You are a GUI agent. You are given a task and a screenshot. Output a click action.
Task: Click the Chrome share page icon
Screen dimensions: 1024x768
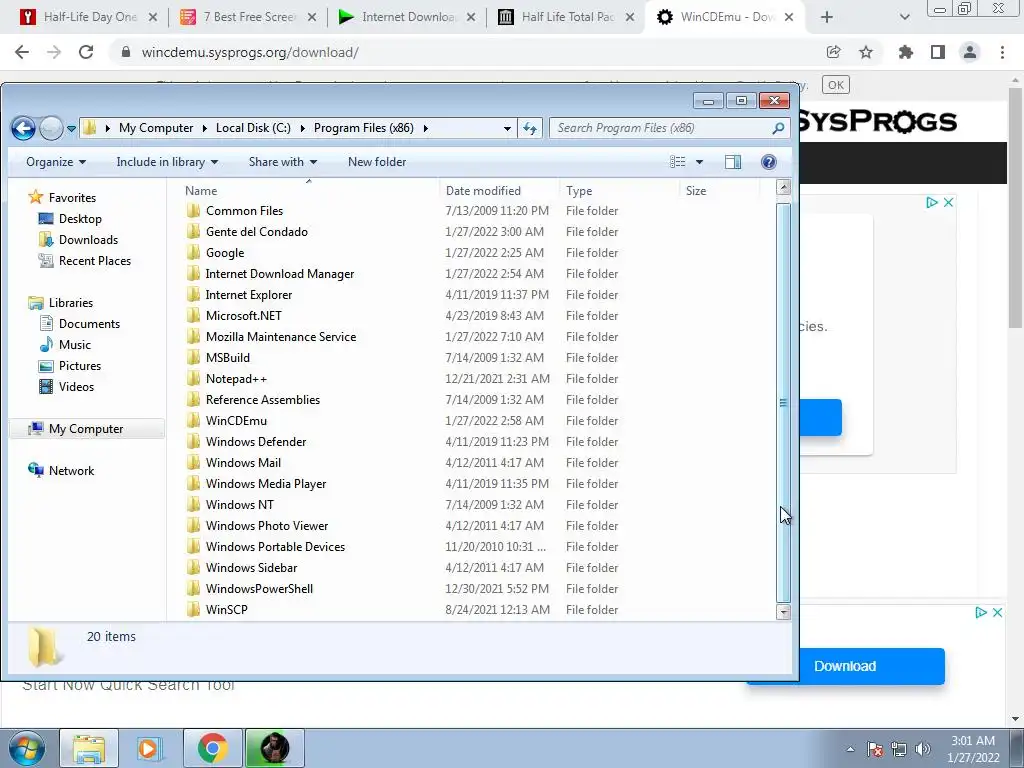(x=833, y=52)
